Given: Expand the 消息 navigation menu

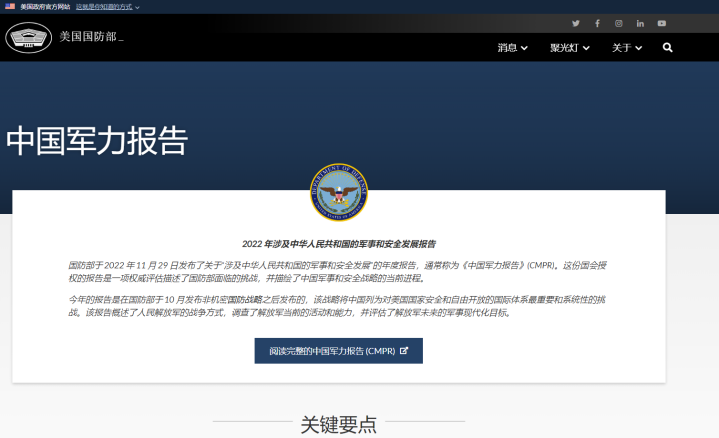Looking at the screenshot, I should (x=513, y=48).
